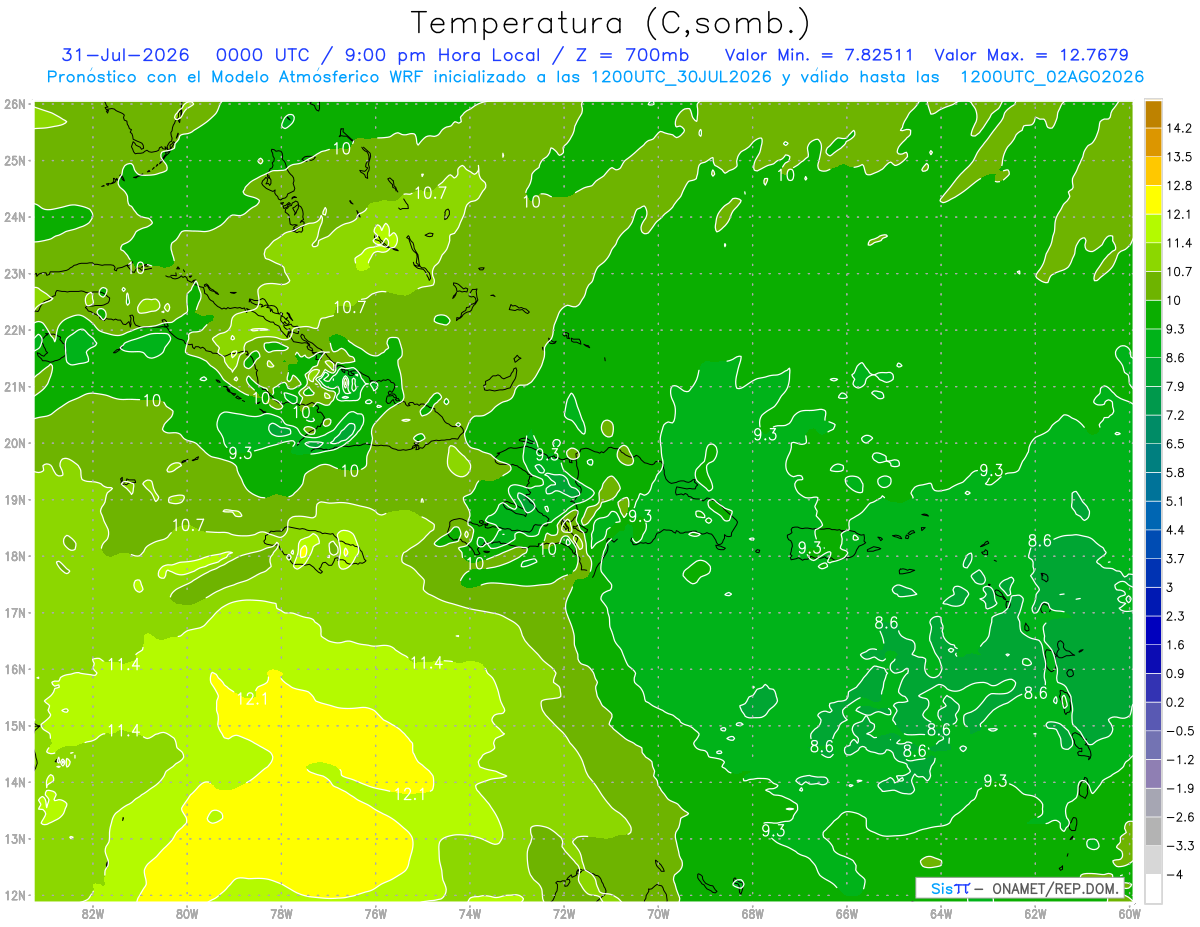The image size is (1200, 927).
Task: Click the "76W" longitude axis label
Action: [376, 913]
